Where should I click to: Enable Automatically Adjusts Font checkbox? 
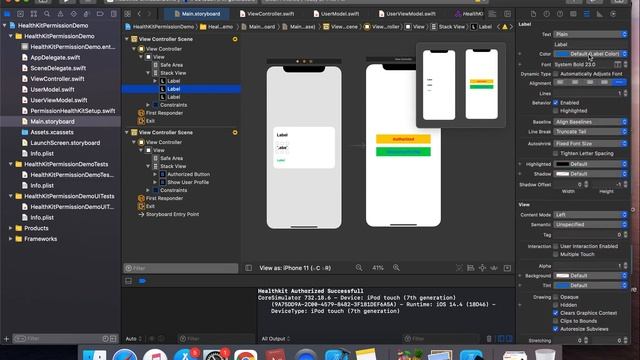click(556, 74)
